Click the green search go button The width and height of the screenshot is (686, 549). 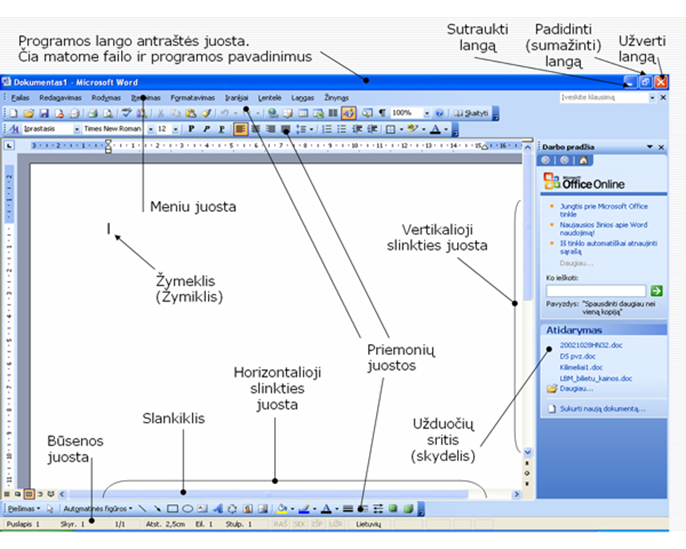(x=656, y=290)
